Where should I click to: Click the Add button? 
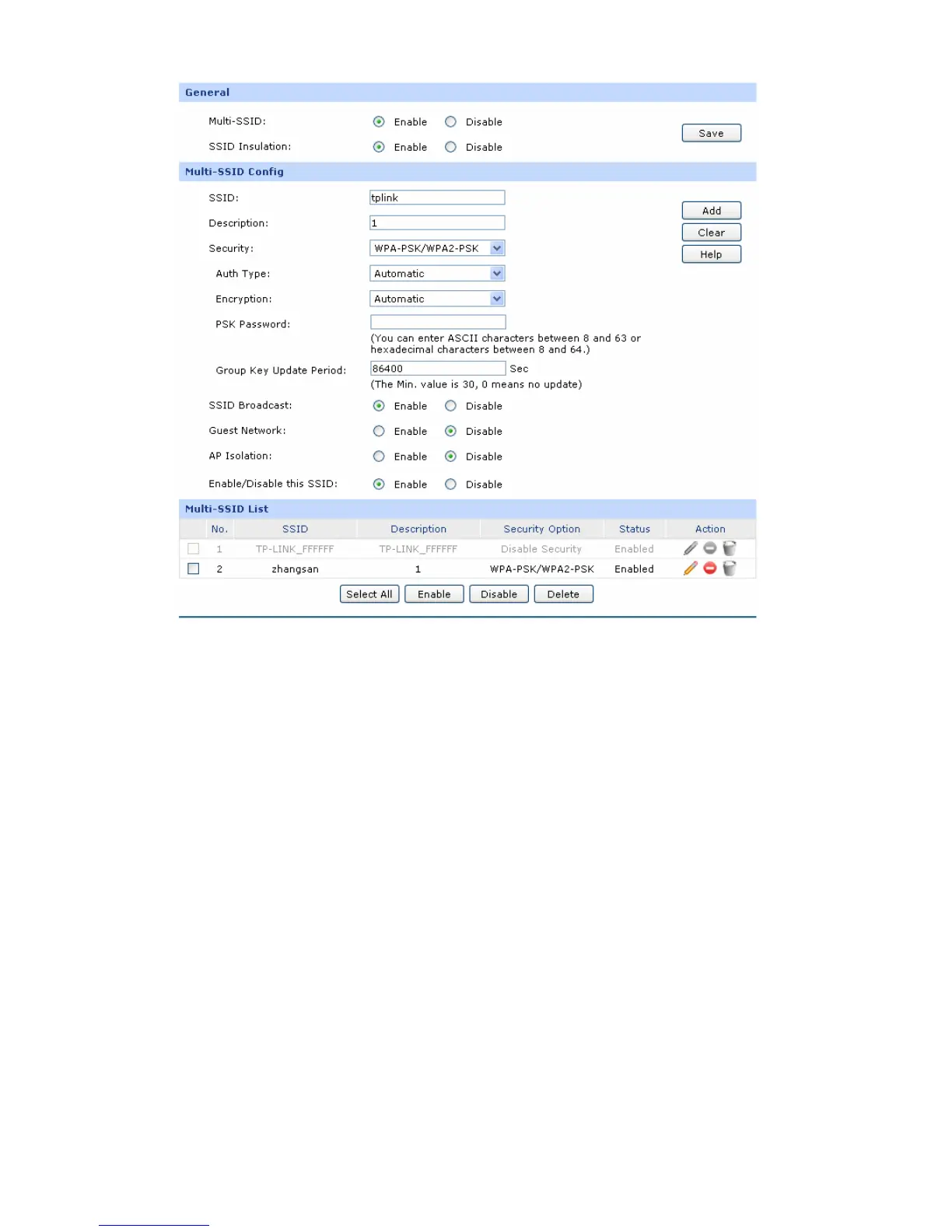[711, 211]
